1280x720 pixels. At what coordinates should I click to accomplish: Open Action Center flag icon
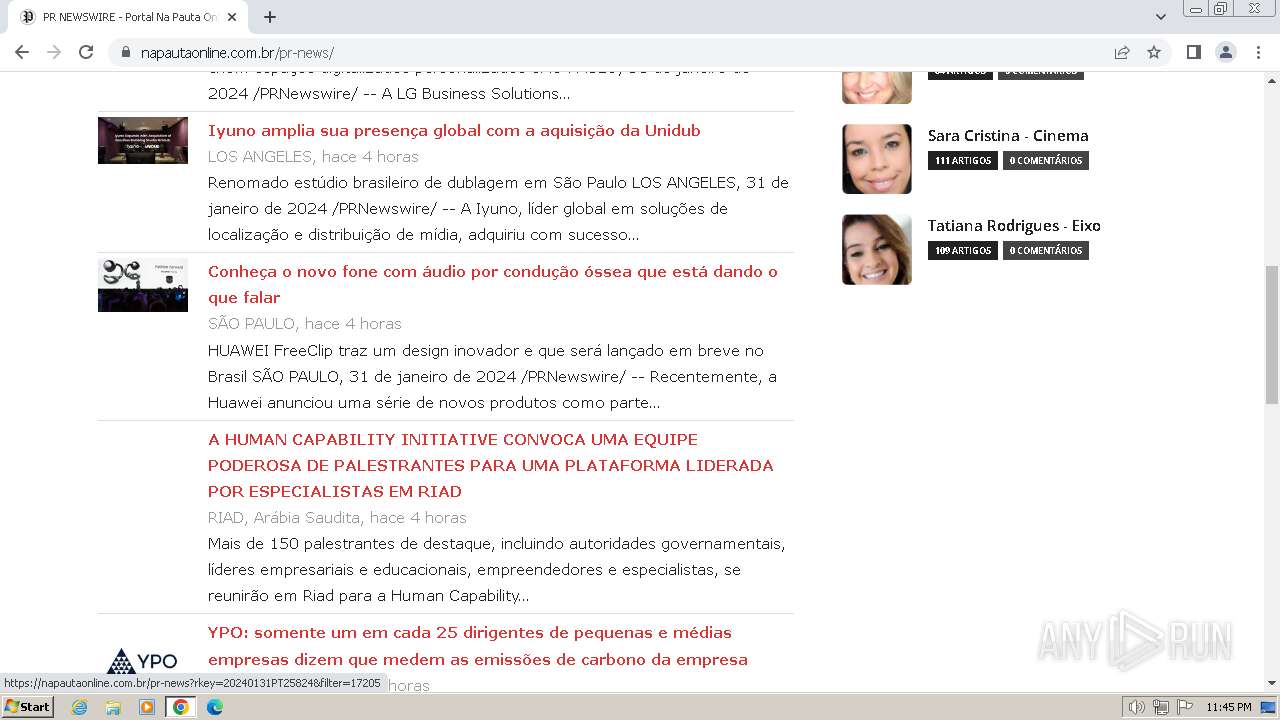(x=1185, y=707)
